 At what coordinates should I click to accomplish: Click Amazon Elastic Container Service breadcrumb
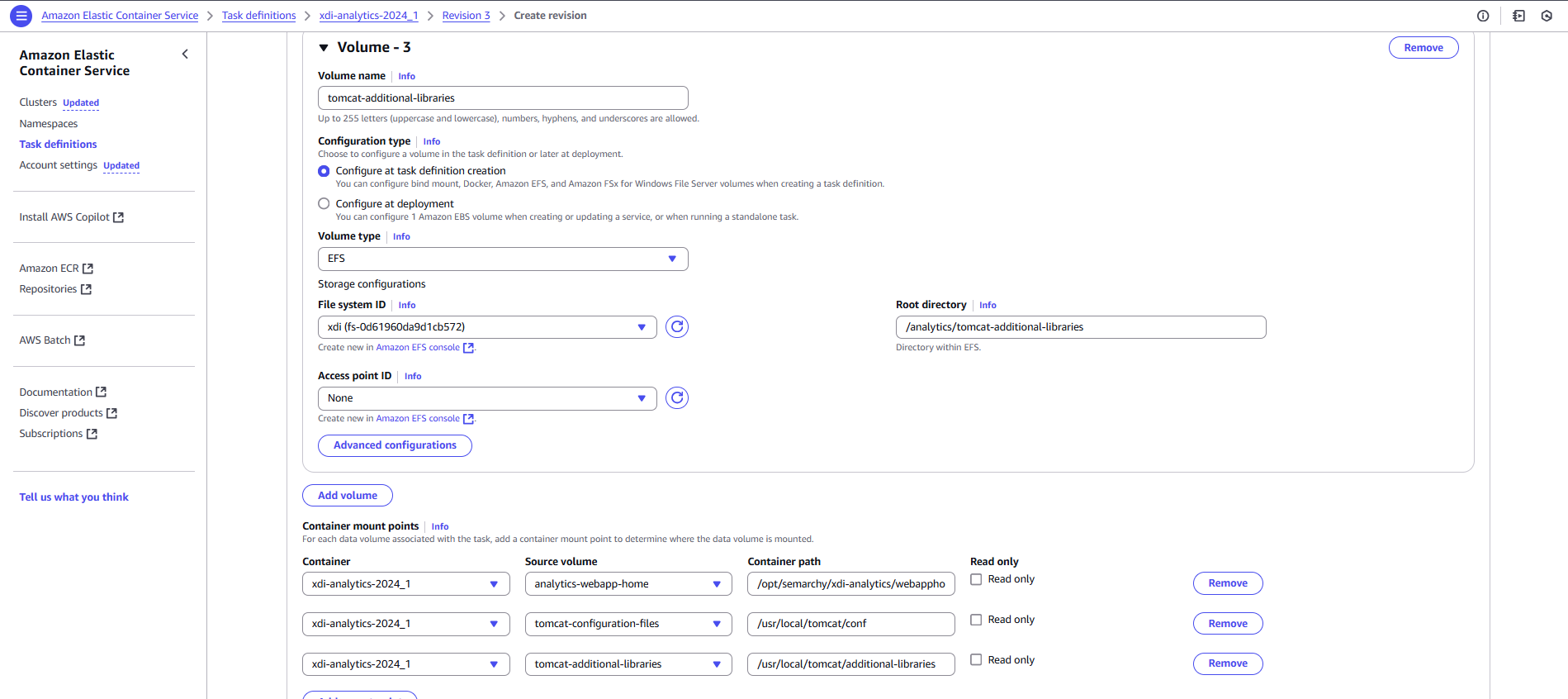(x=120, y=16)
